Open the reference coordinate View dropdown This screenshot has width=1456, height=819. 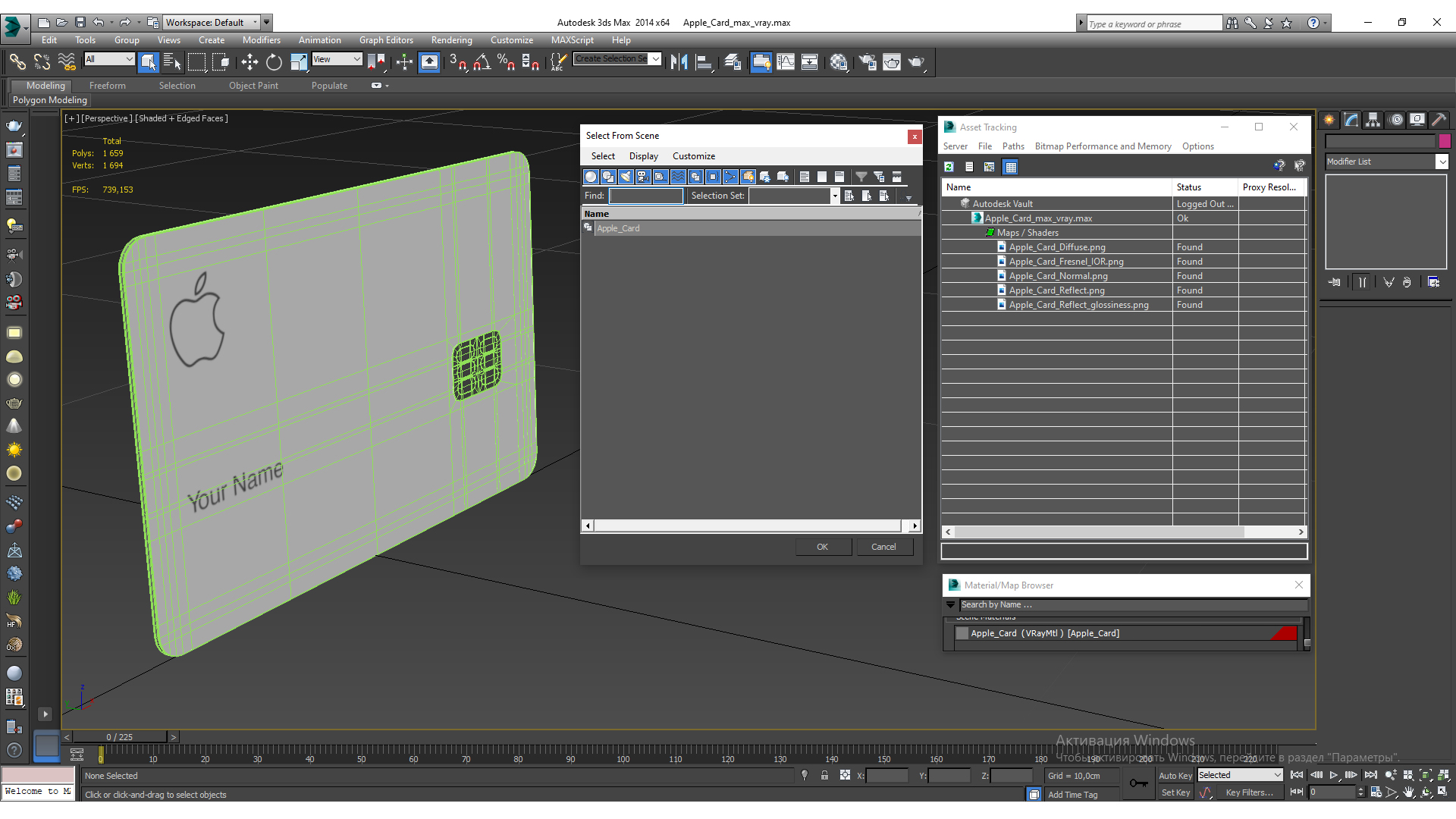point(356,59)
